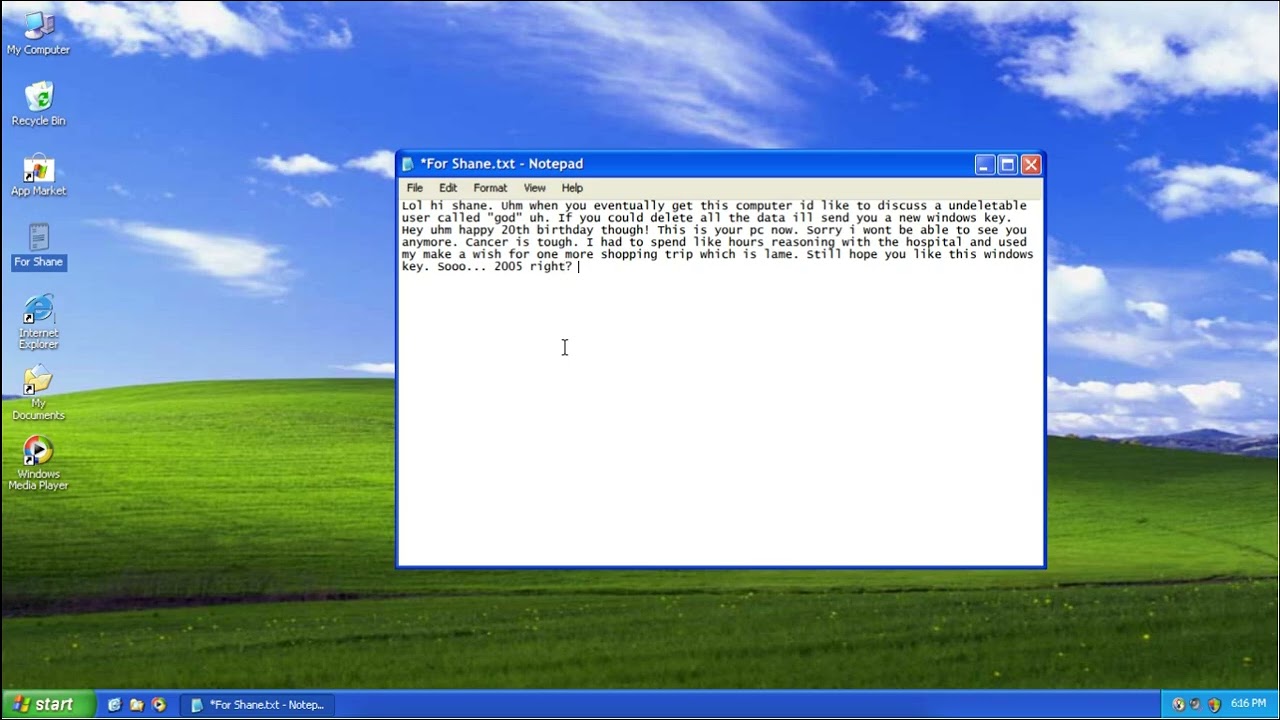1280x720 pixels.
Task: Click on "2005 right?" text in the note
Action: pos(533,266)
